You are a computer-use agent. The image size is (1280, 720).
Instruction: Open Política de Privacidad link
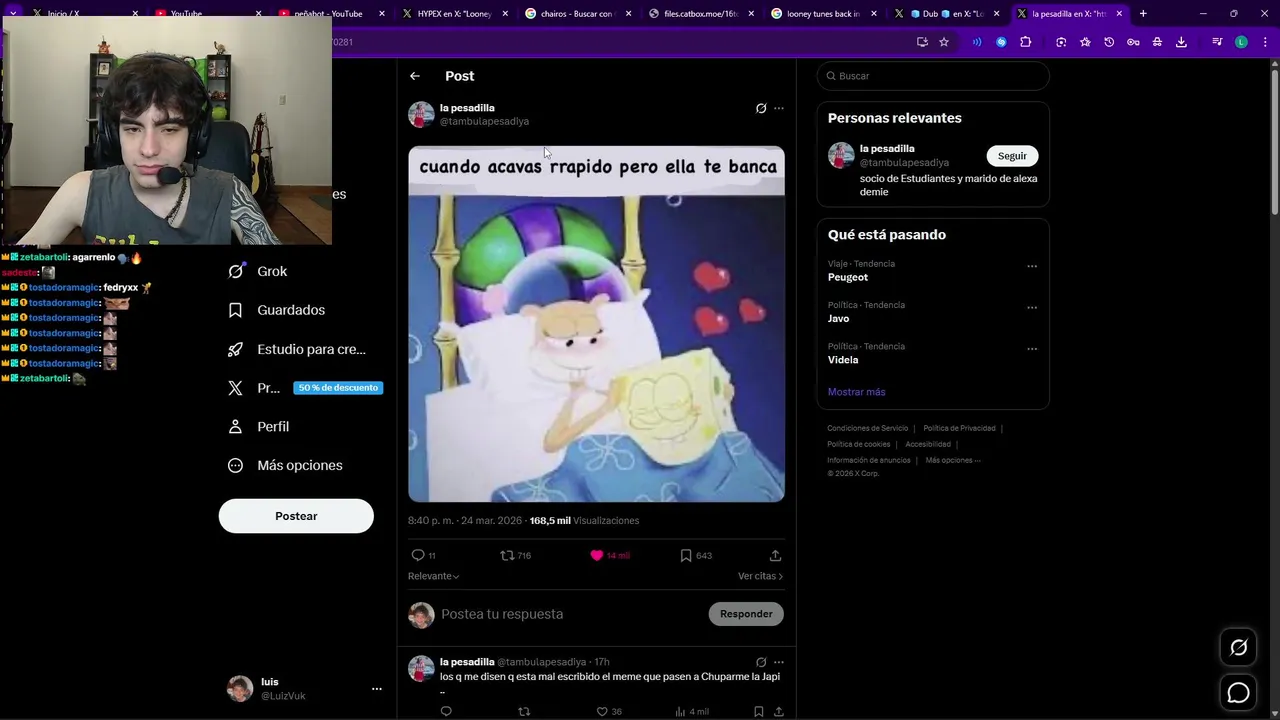(x=959, y=428)
